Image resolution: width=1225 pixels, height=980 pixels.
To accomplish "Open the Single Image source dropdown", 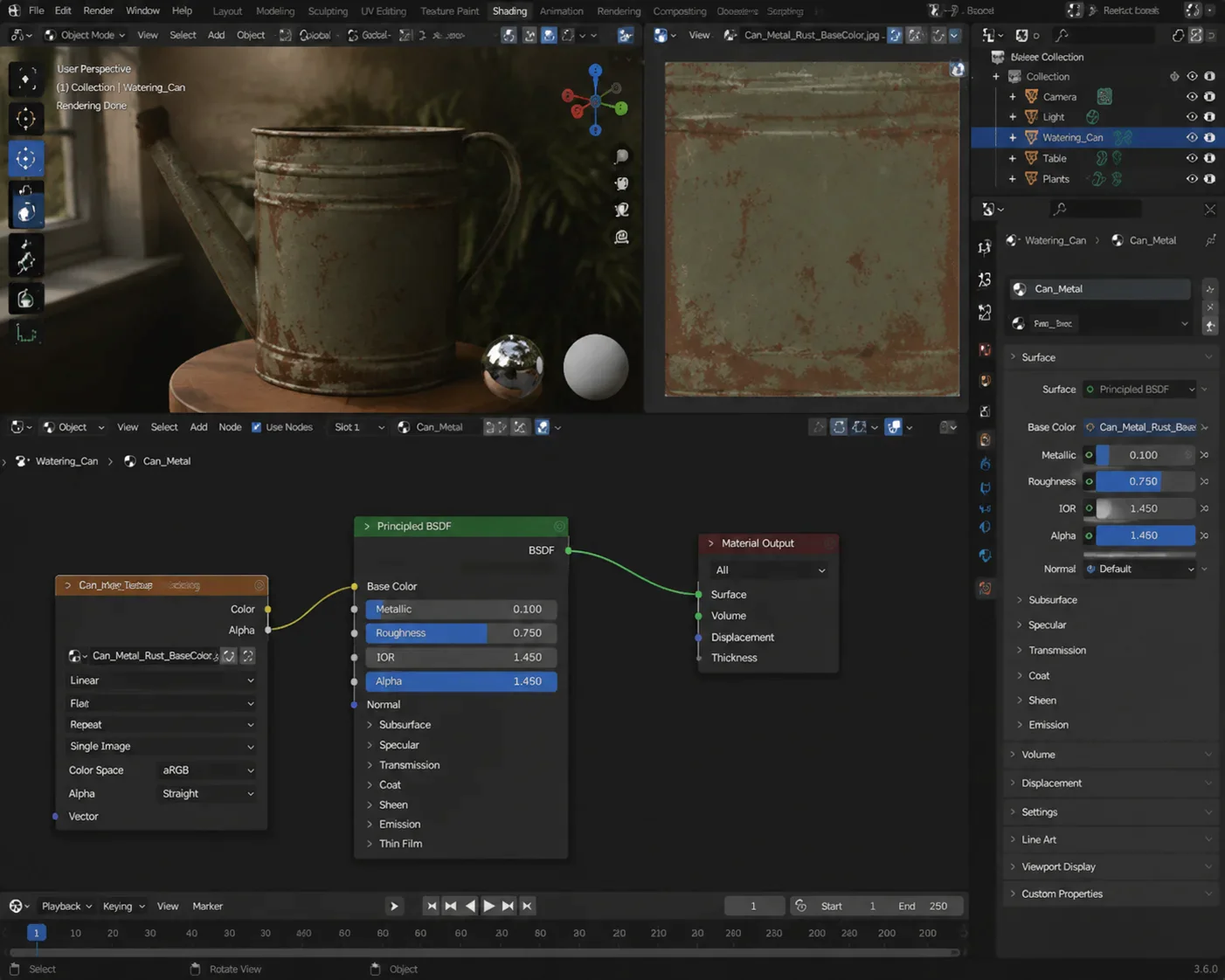I will click(x=162, y=747).
